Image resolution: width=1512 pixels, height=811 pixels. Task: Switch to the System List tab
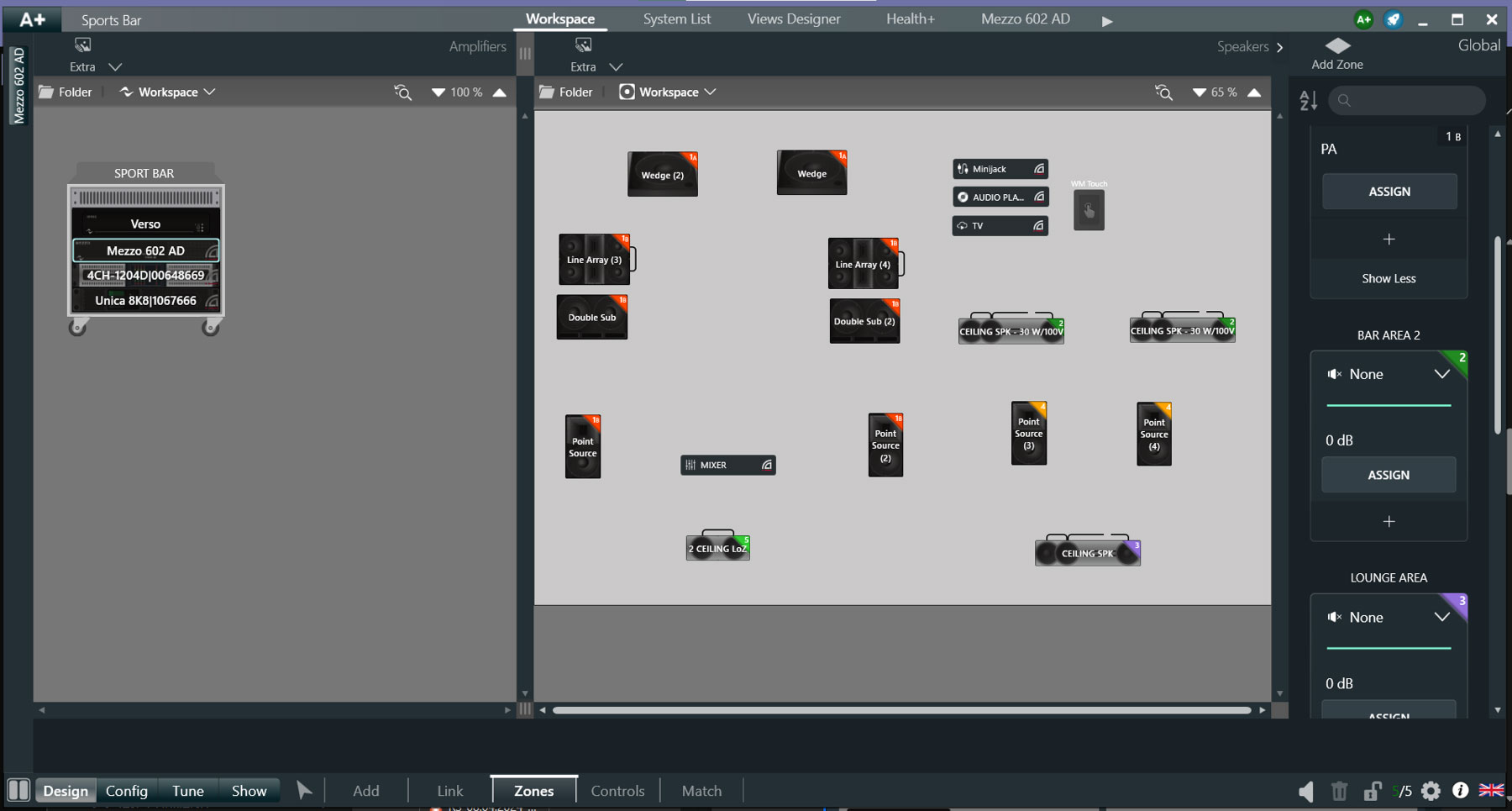coord(676,19)
